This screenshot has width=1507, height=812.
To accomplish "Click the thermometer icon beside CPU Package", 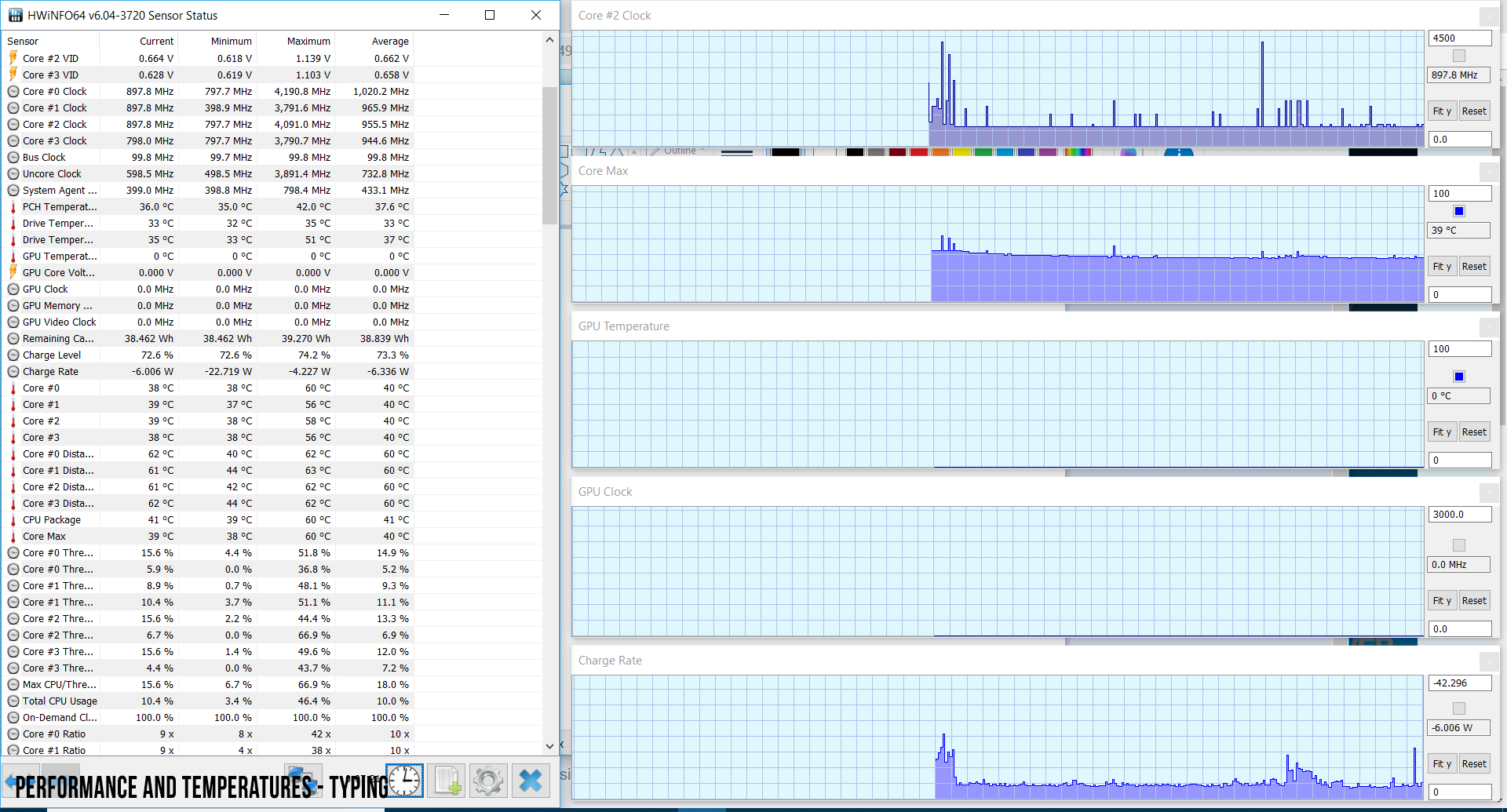I will click(13, 520).
